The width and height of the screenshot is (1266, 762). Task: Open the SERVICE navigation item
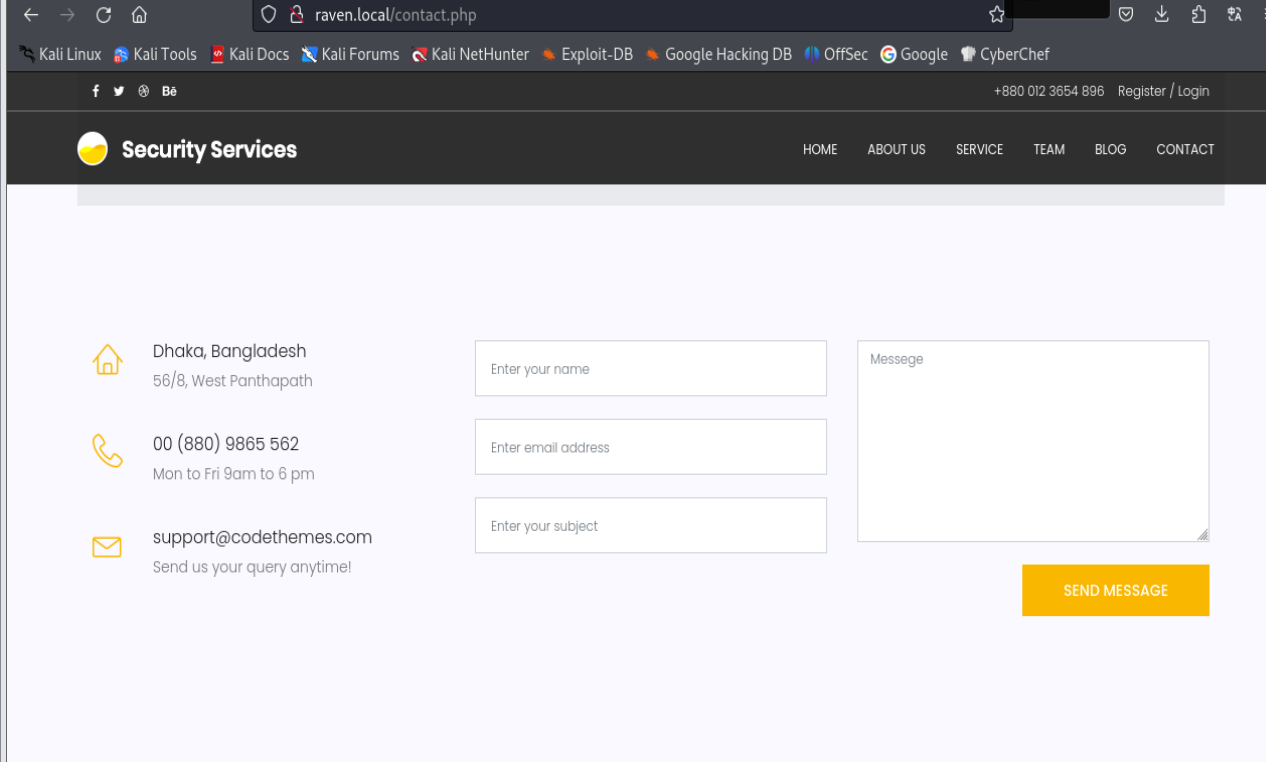pyautogui.click(x=979, y=149)
